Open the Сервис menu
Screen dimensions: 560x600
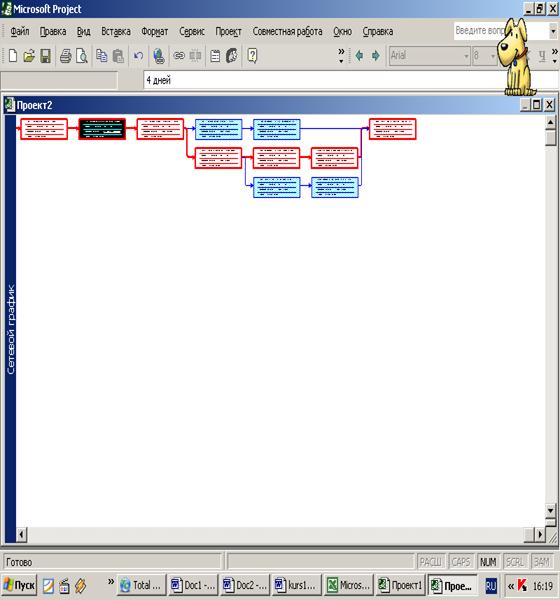(192, 31)
